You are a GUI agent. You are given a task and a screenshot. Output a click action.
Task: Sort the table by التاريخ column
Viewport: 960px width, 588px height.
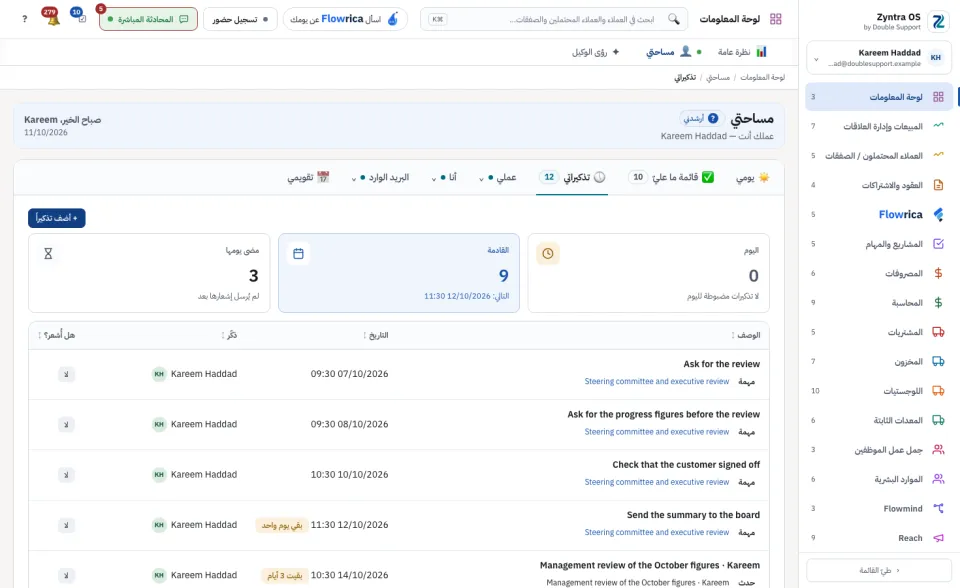tap(376, 335)
